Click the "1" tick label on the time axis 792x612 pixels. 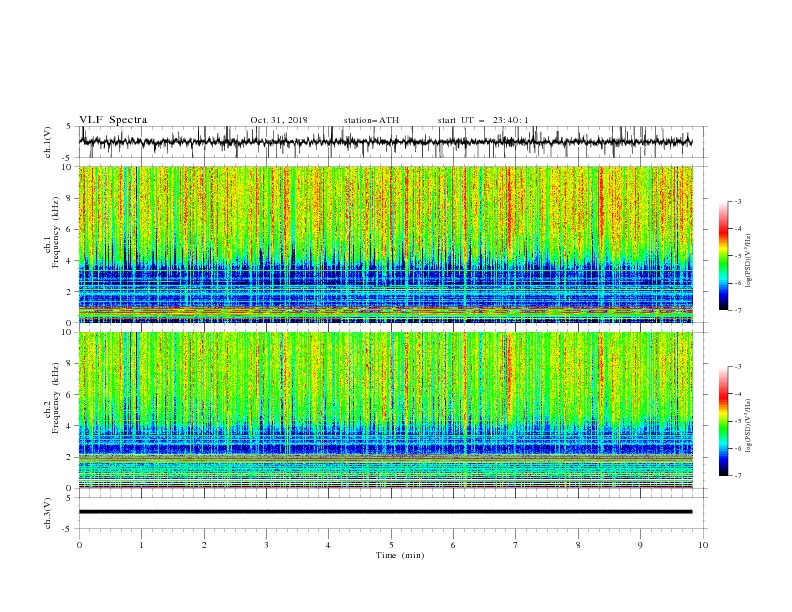tap(141, 545)
